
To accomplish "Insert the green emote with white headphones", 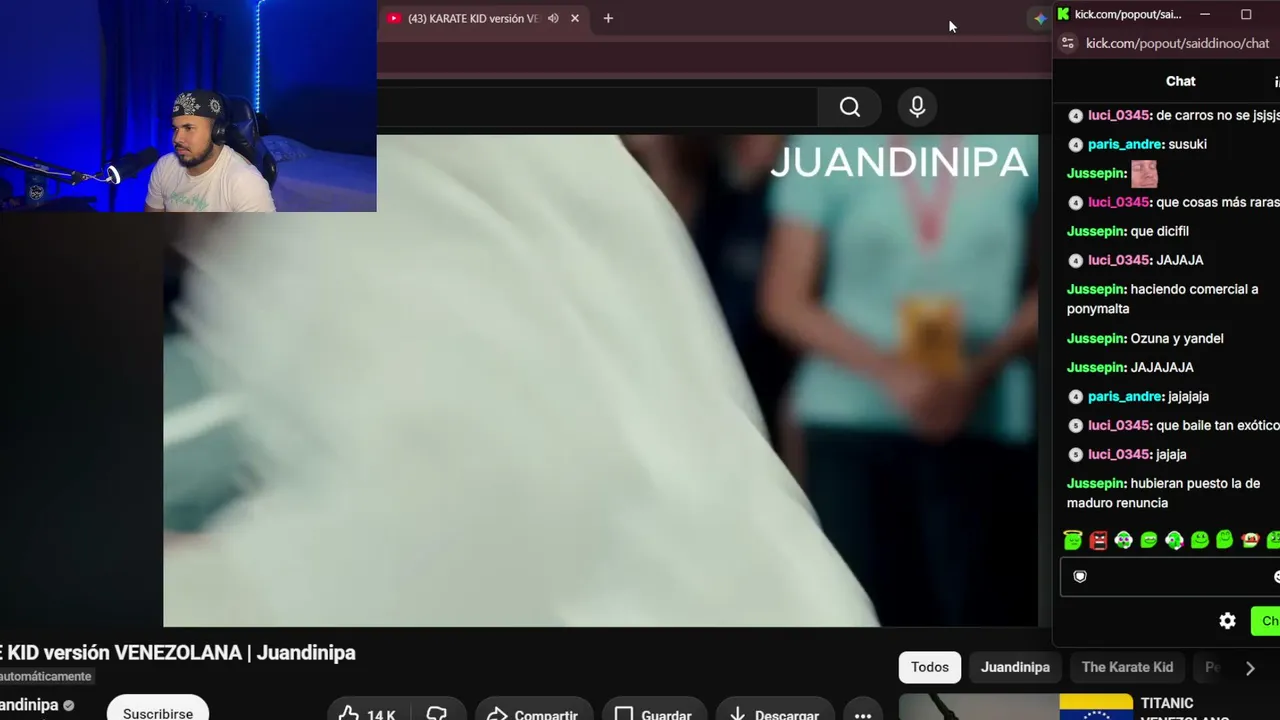I will coord(1123,540).
